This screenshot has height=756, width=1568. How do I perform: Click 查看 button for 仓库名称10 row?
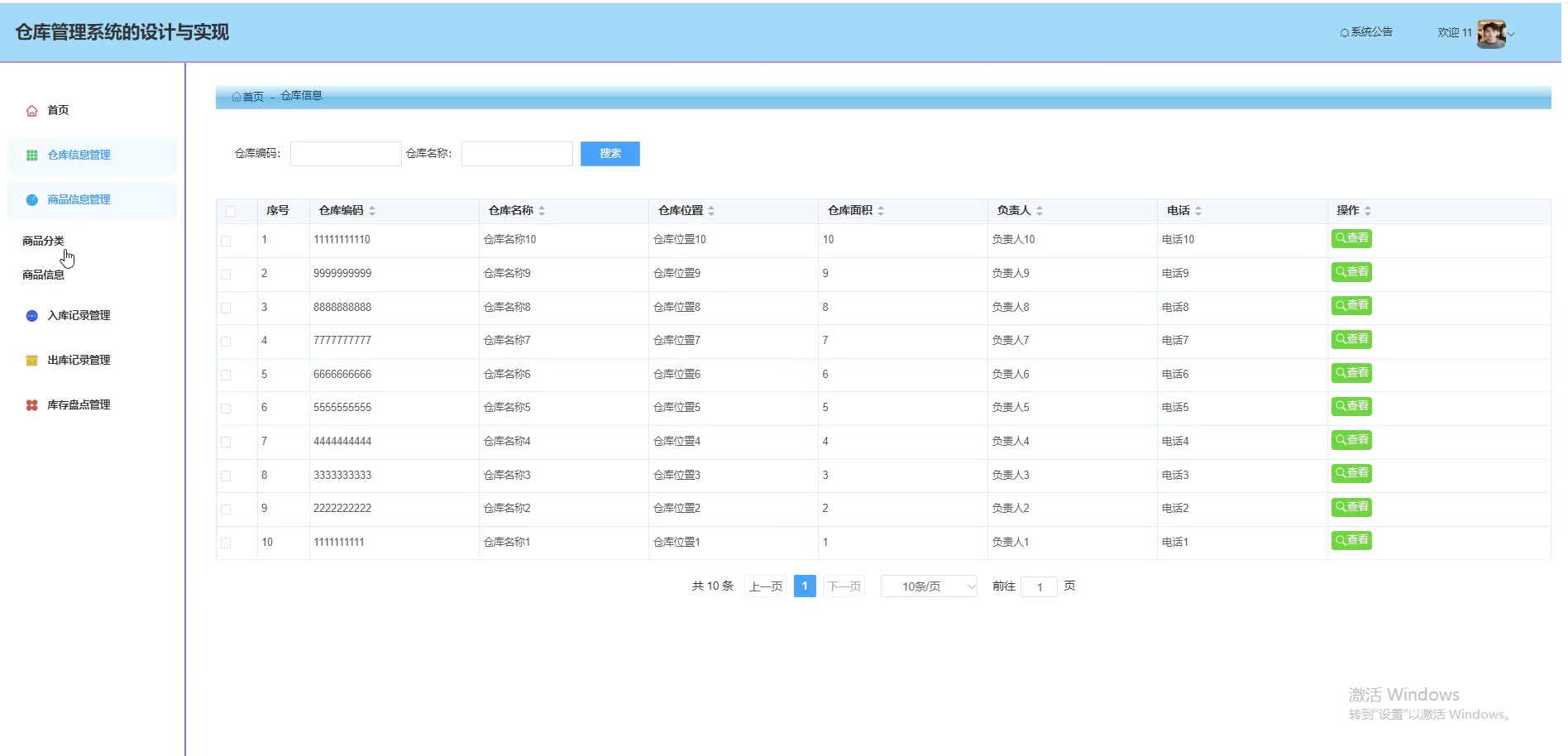(x=1351, y=238)
